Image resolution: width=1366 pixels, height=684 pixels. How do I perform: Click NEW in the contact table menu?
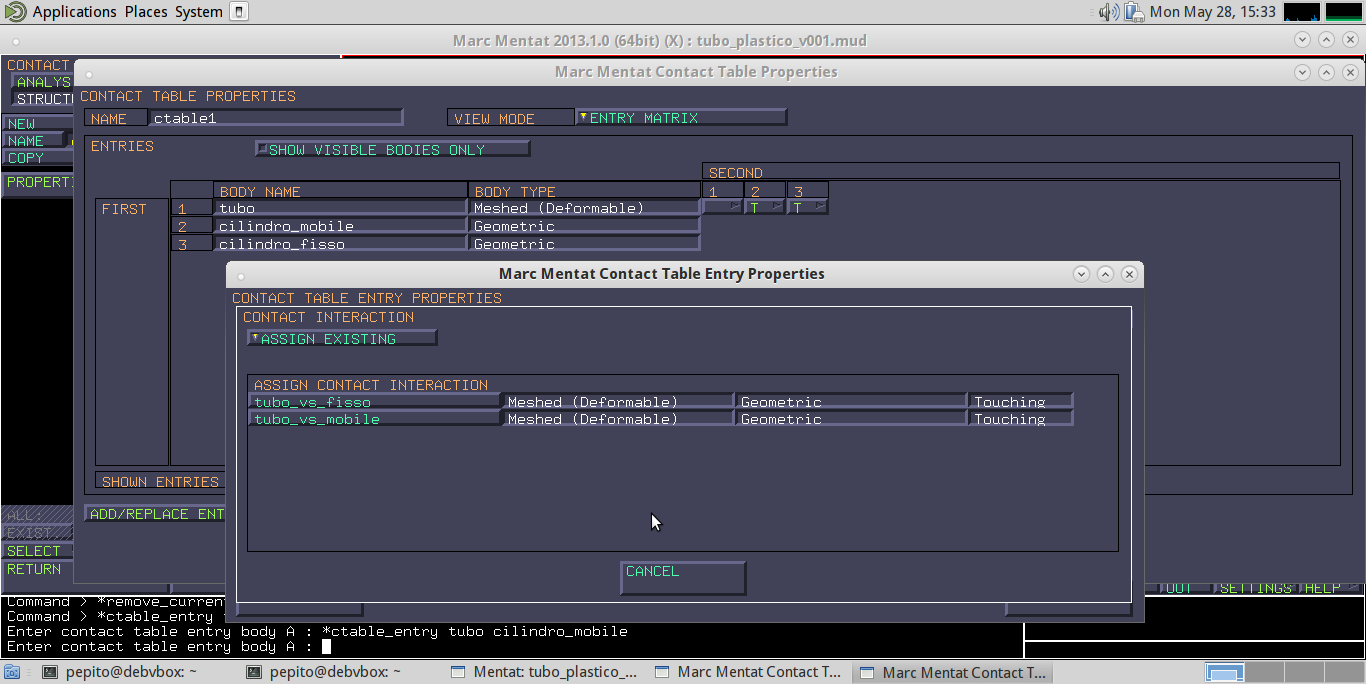click(37, 124)
